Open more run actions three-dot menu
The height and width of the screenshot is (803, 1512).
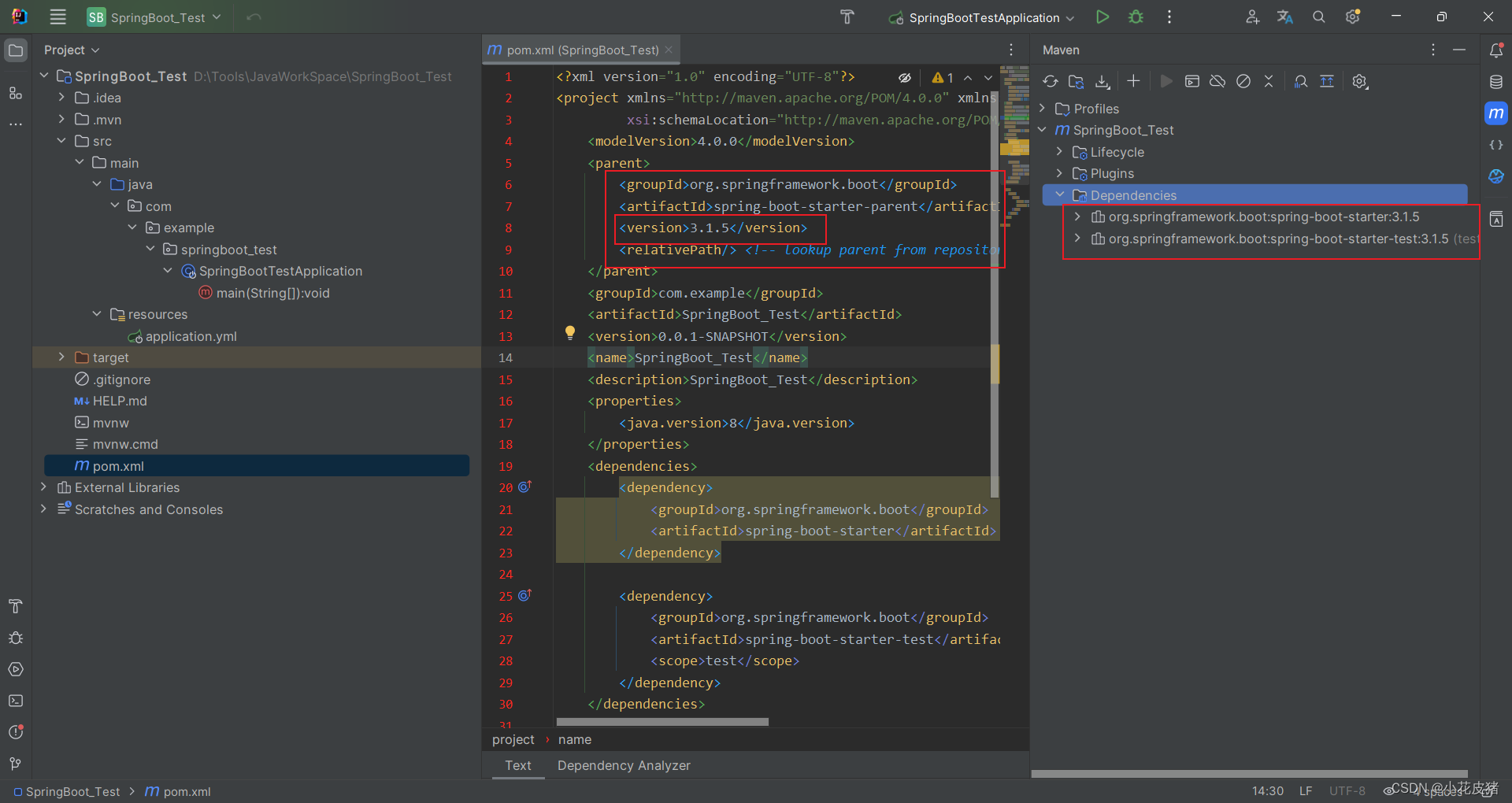click(1169, 17)
